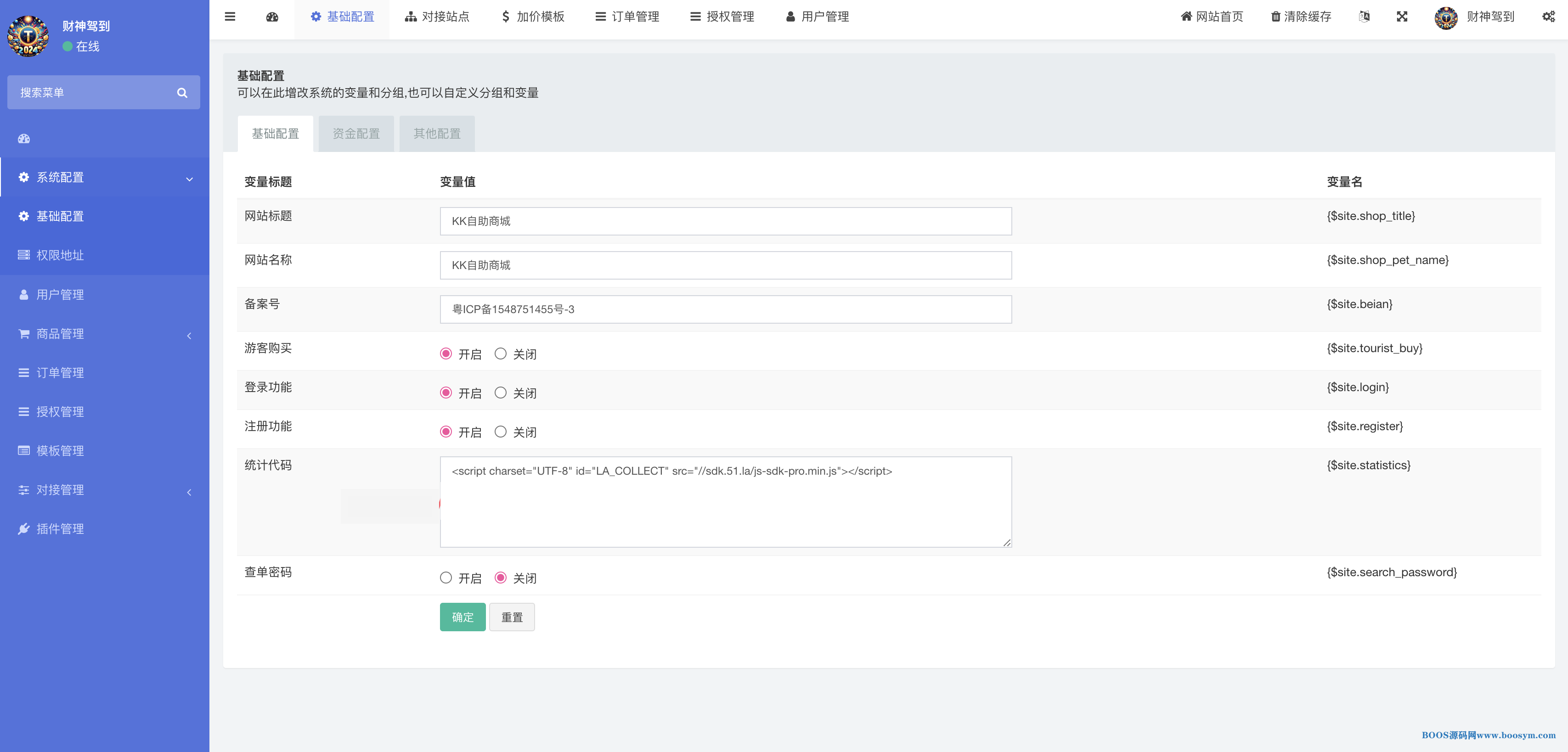Toggle fullscreen with the expand arrows icon
The image size is (1568, 752).
point(1402,17)
